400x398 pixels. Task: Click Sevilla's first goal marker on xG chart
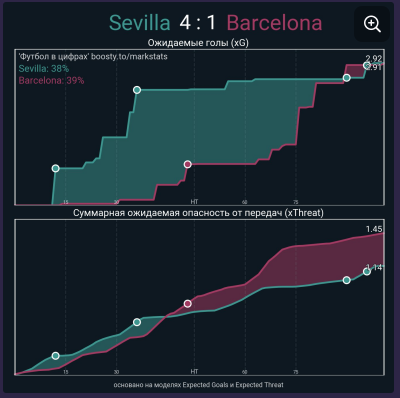56,168
